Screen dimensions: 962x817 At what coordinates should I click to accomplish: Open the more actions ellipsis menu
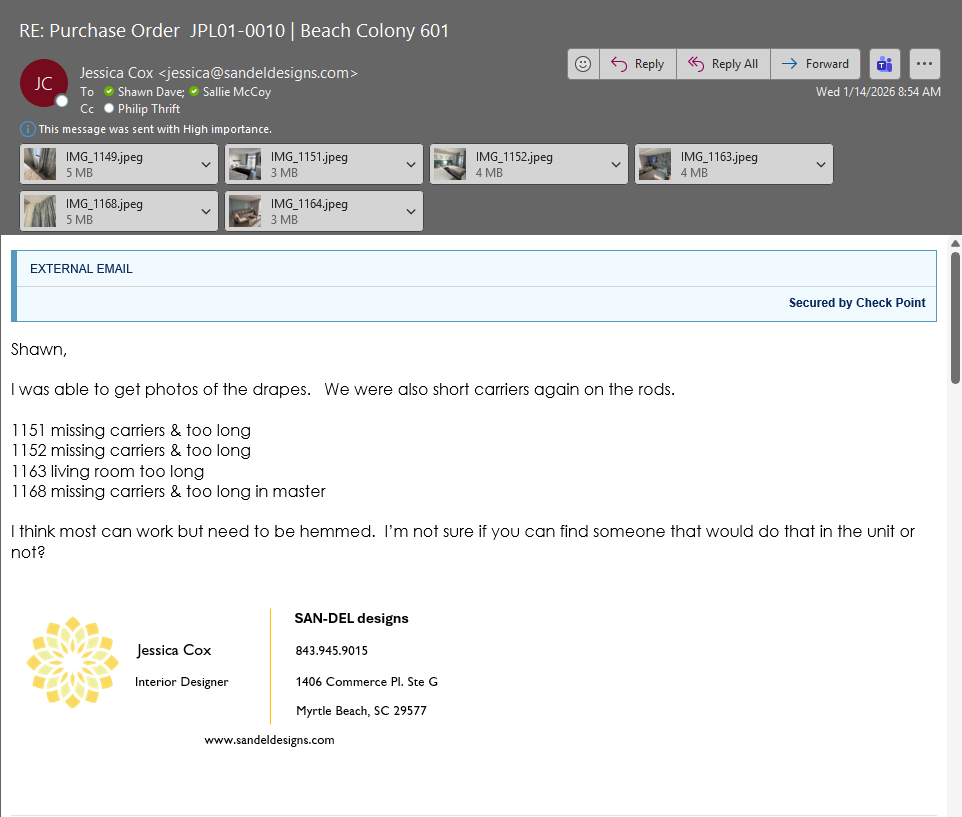coord(924,64)
